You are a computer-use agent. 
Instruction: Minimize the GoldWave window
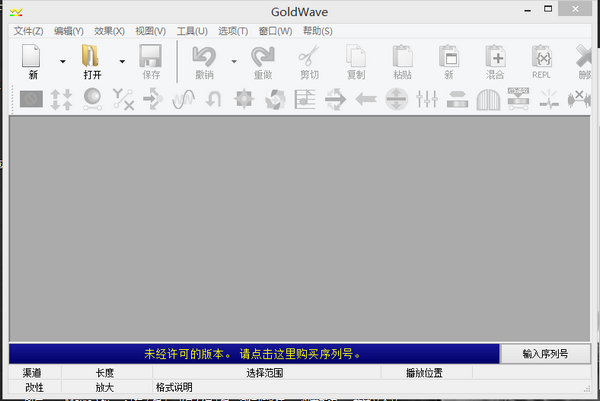tap(528, 10)
